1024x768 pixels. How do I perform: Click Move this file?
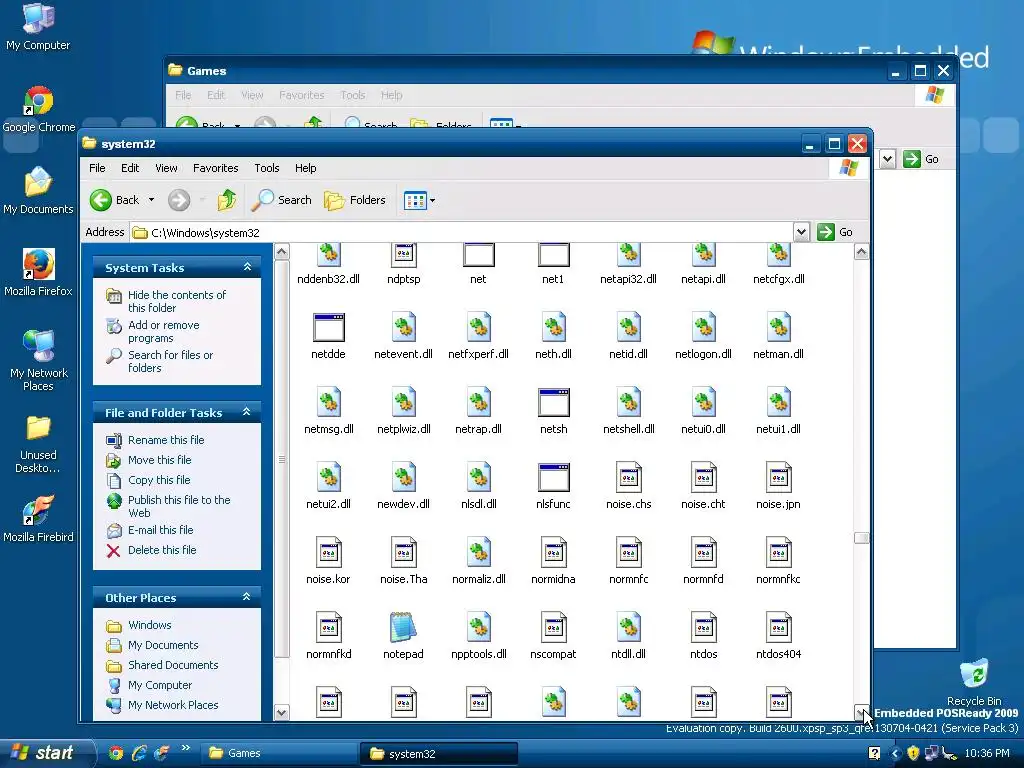(159, 460)
